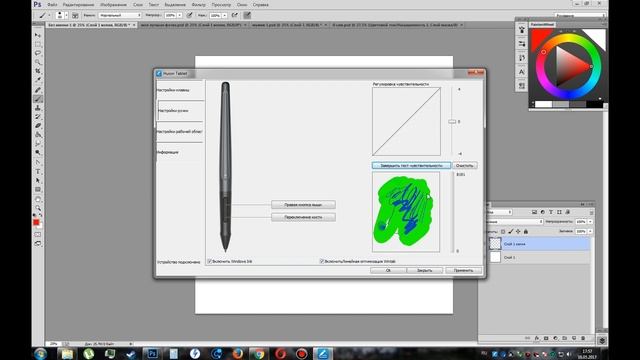Change screen mode icon in toolbar
The width and height of the screenshot is (640, 360).
38,244
